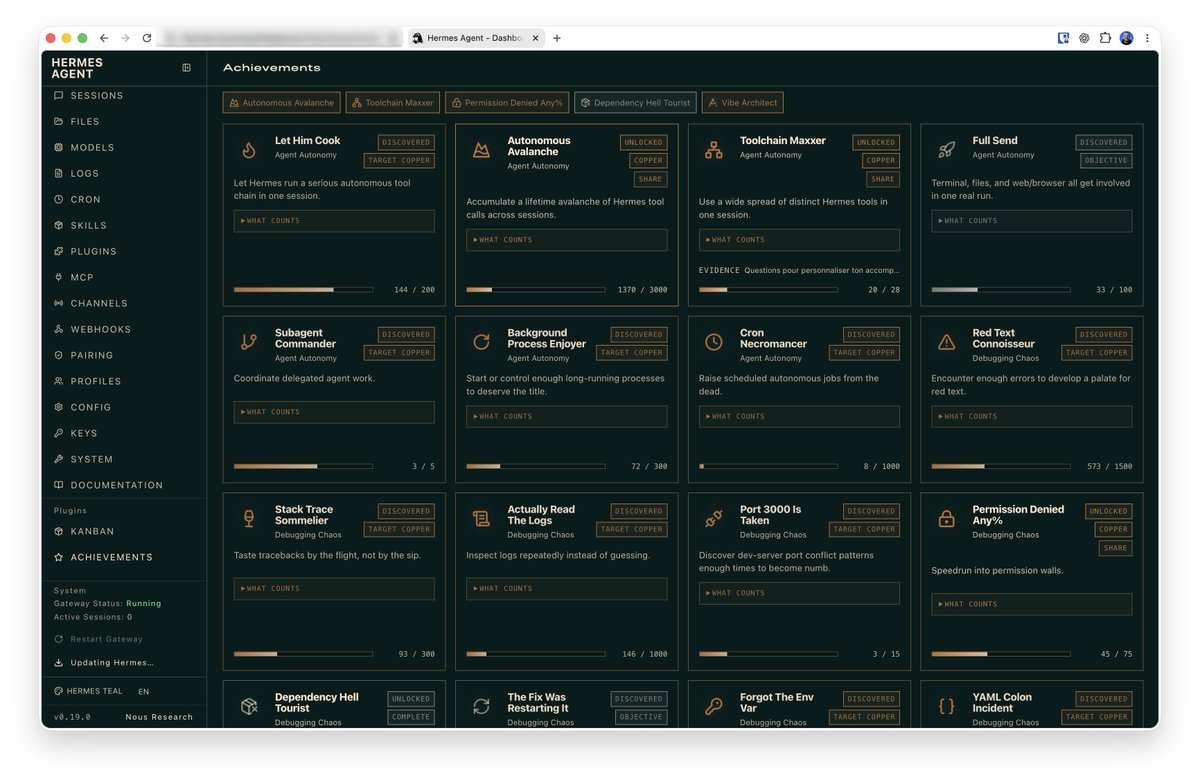Expand What Counts in Toolchain Maxxer card
Image resolution: width=1200 pixels, height=782 pixels.
point(799,240)
